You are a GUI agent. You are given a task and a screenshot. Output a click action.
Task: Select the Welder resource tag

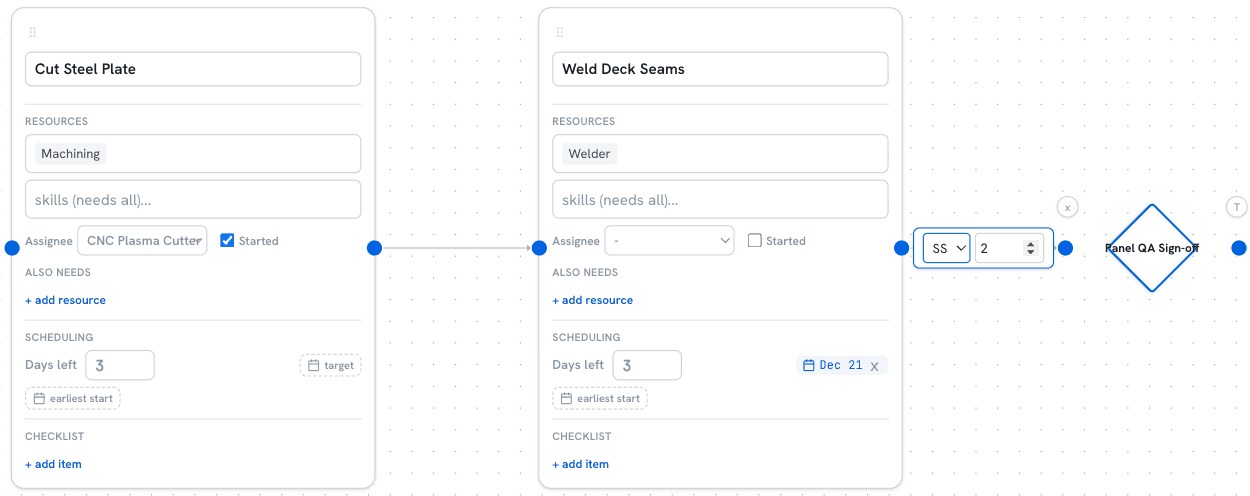coord(589,154)
